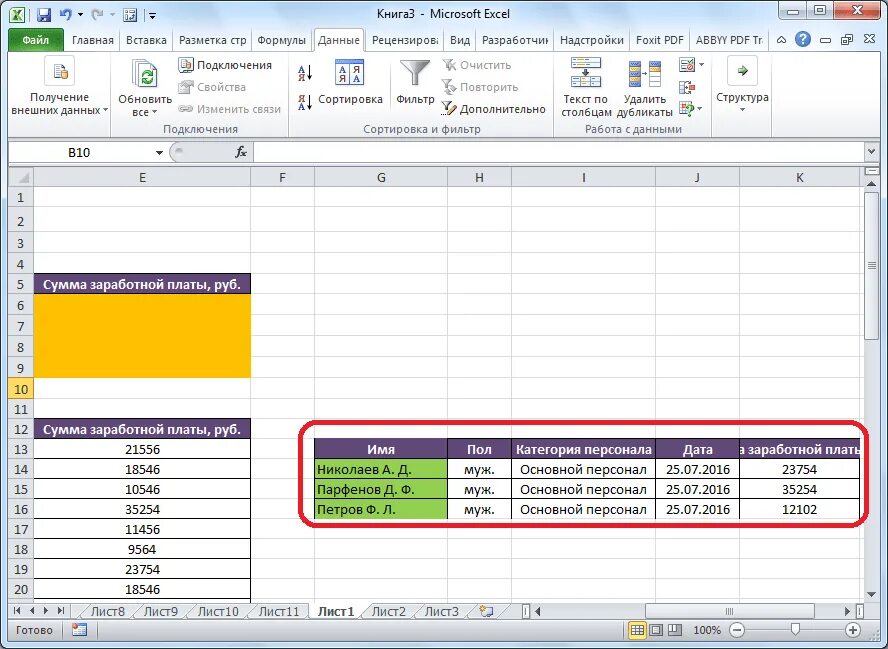
Task: Click the Очистить filter button
Action: pos(477,65)
